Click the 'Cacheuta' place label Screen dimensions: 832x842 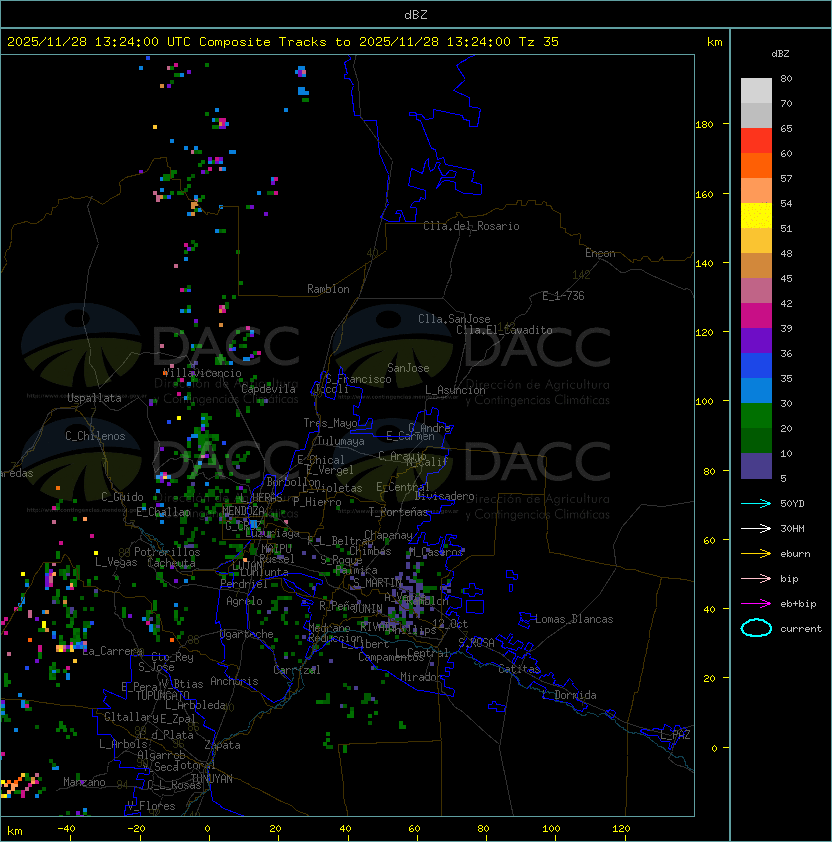point(171,563)
